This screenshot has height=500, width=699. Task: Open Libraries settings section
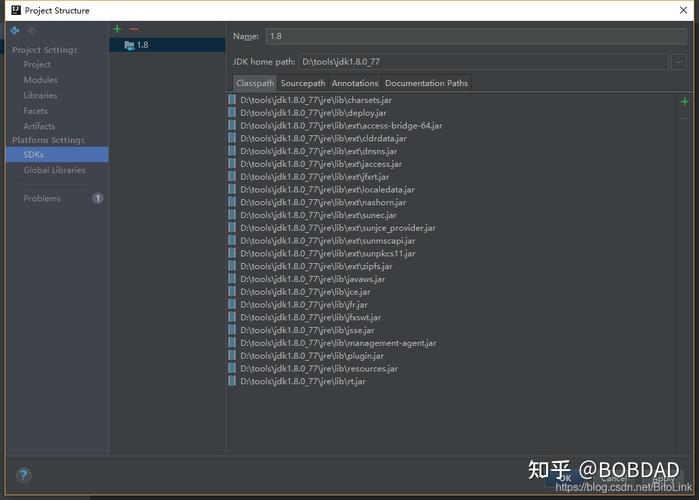(40, 95)
